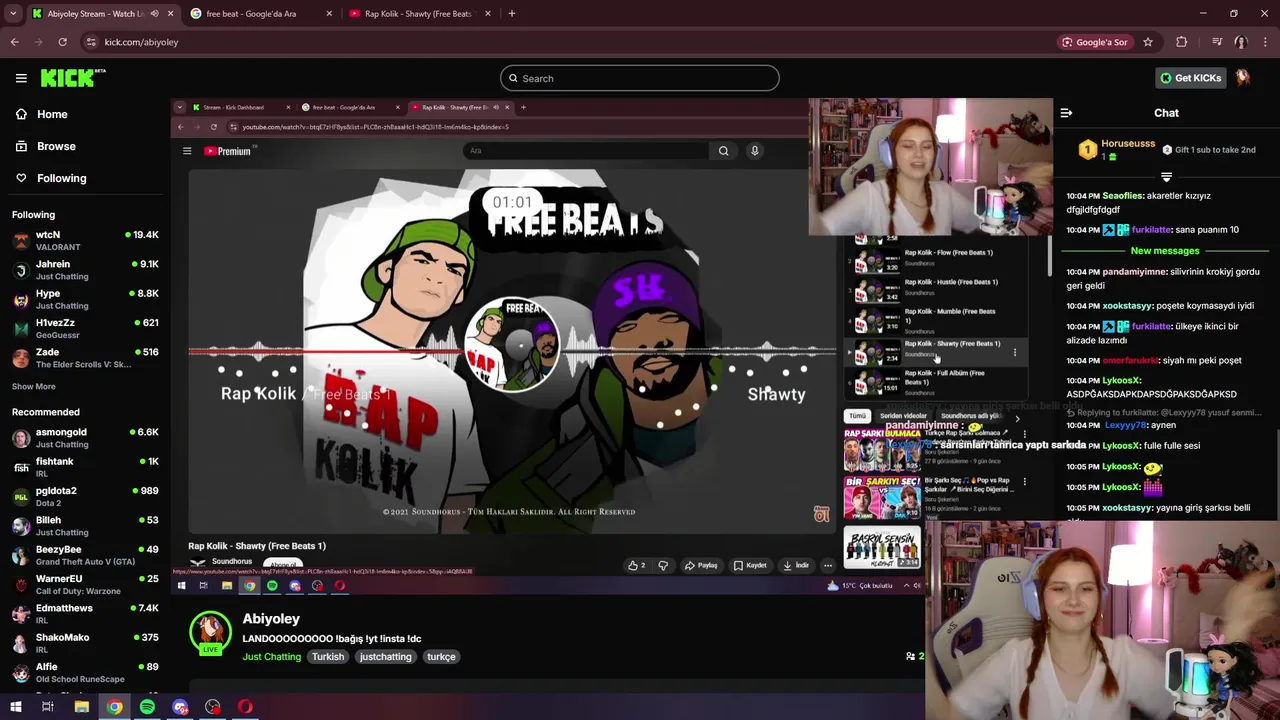The width and height of the screenshot is (1280, 720).
Task: Open Edmatthews in Recommended list
Action: click(x=85, y=614)
